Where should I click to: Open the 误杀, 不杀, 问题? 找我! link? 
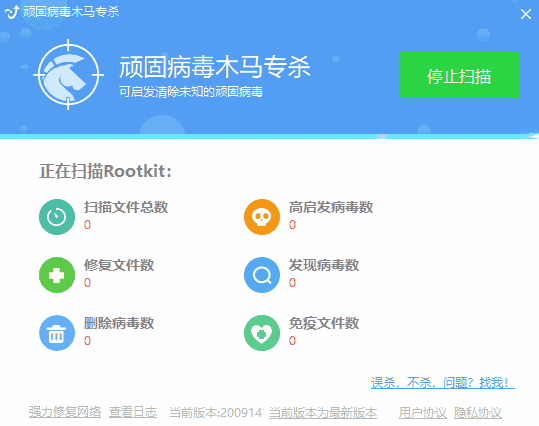pos(442,382)
